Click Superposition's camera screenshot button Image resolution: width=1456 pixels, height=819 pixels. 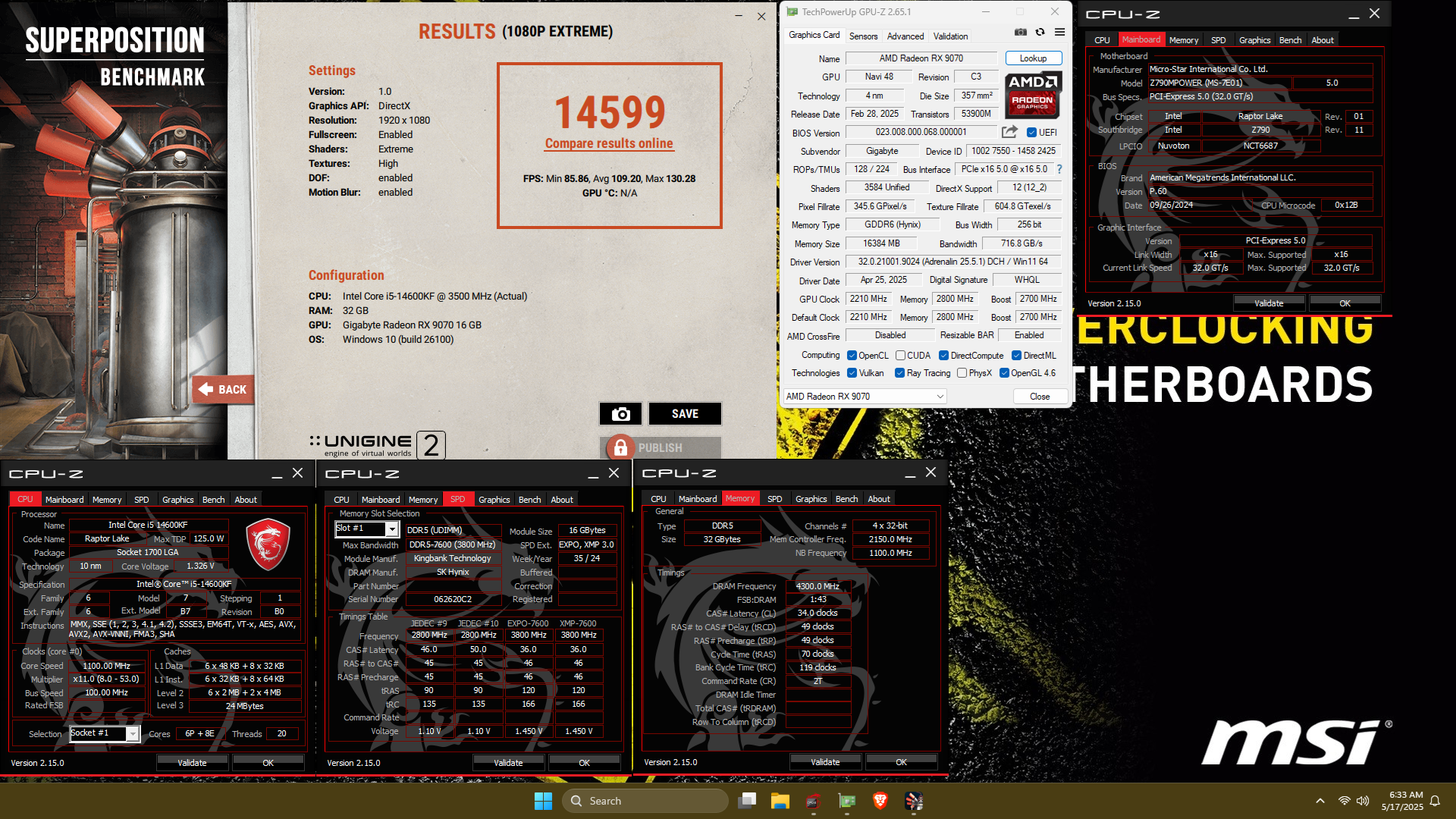(620, 413)
